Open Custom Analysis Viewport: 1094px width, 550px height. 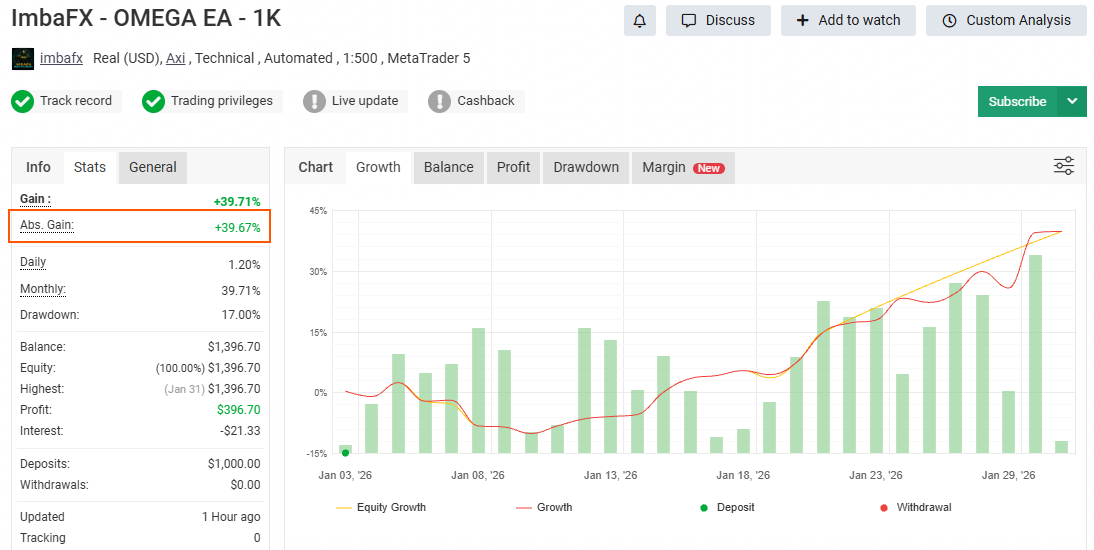click(1006, 21)
